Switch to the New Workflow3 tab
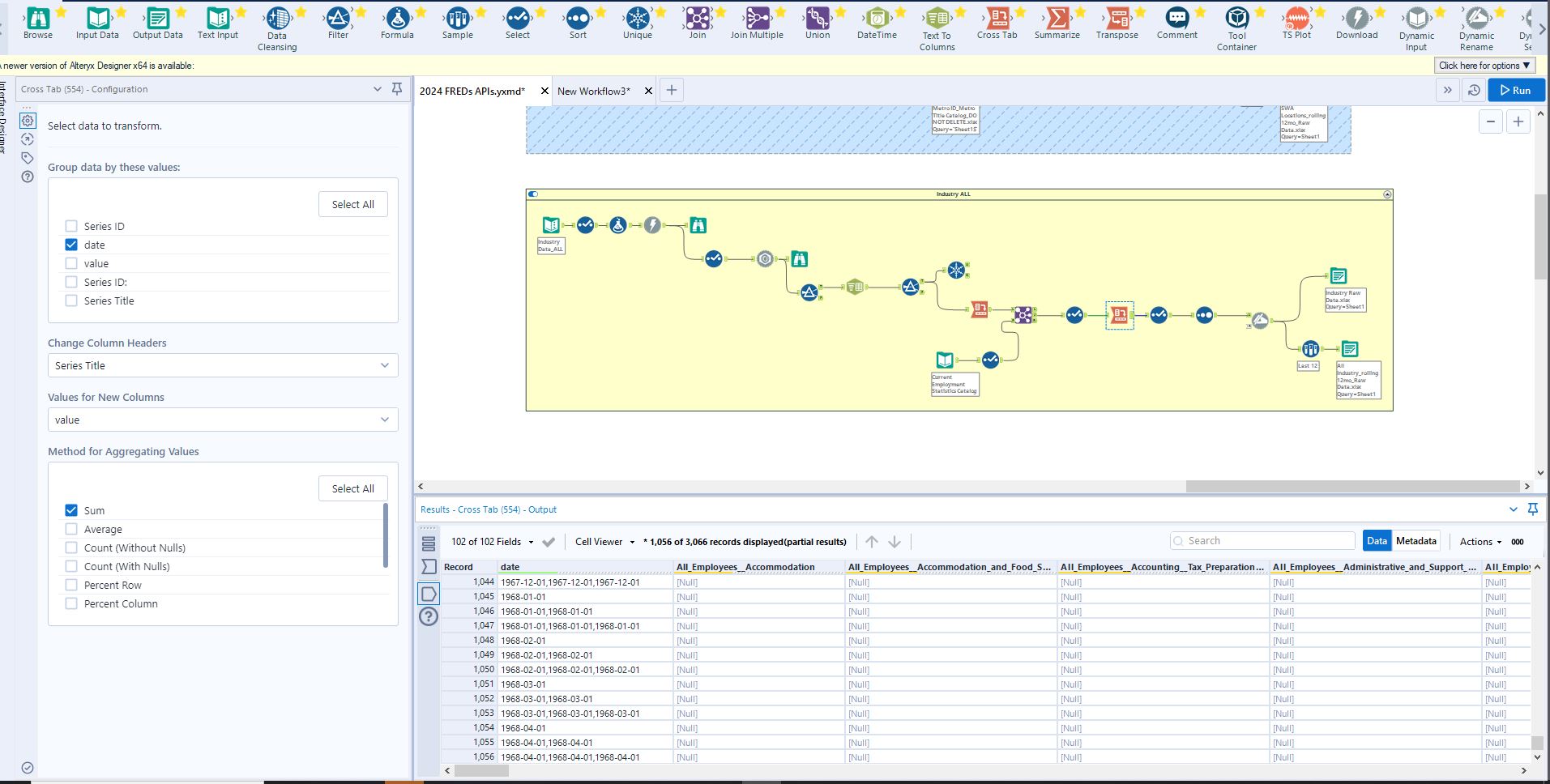 coord(594,91)
